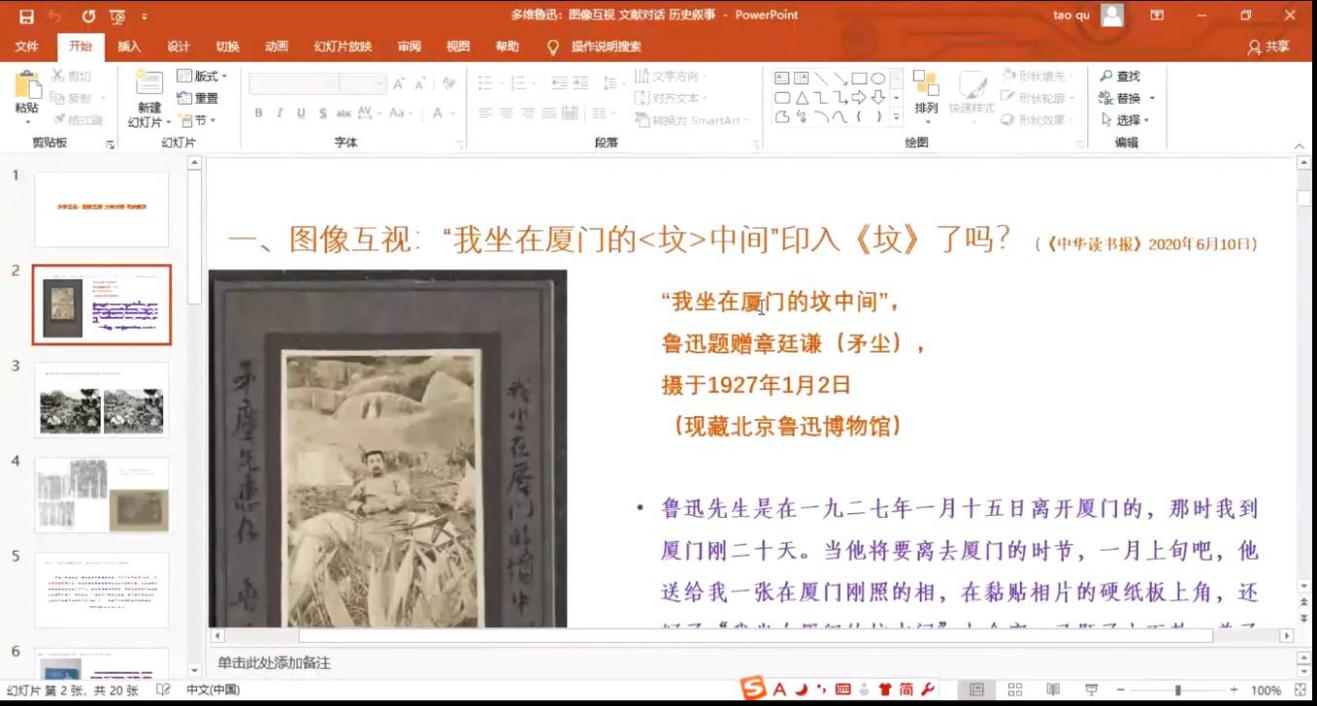The width and height of the screenshot is (1317, 706).
Task: Open the File (文件) tab
Action: click(x=27, y=47)
